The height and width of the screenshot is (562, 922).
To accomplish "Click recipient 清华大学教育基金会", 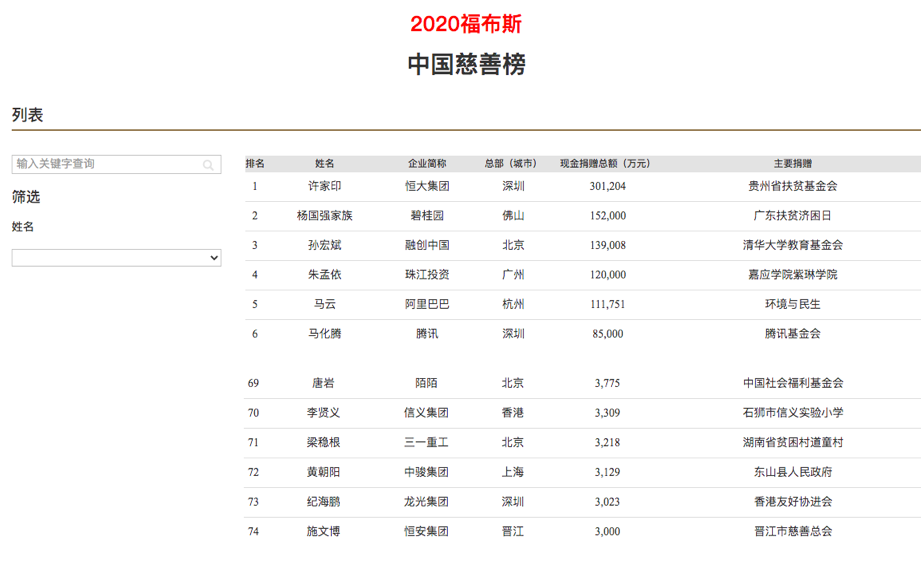I will (x=793, y=245).
